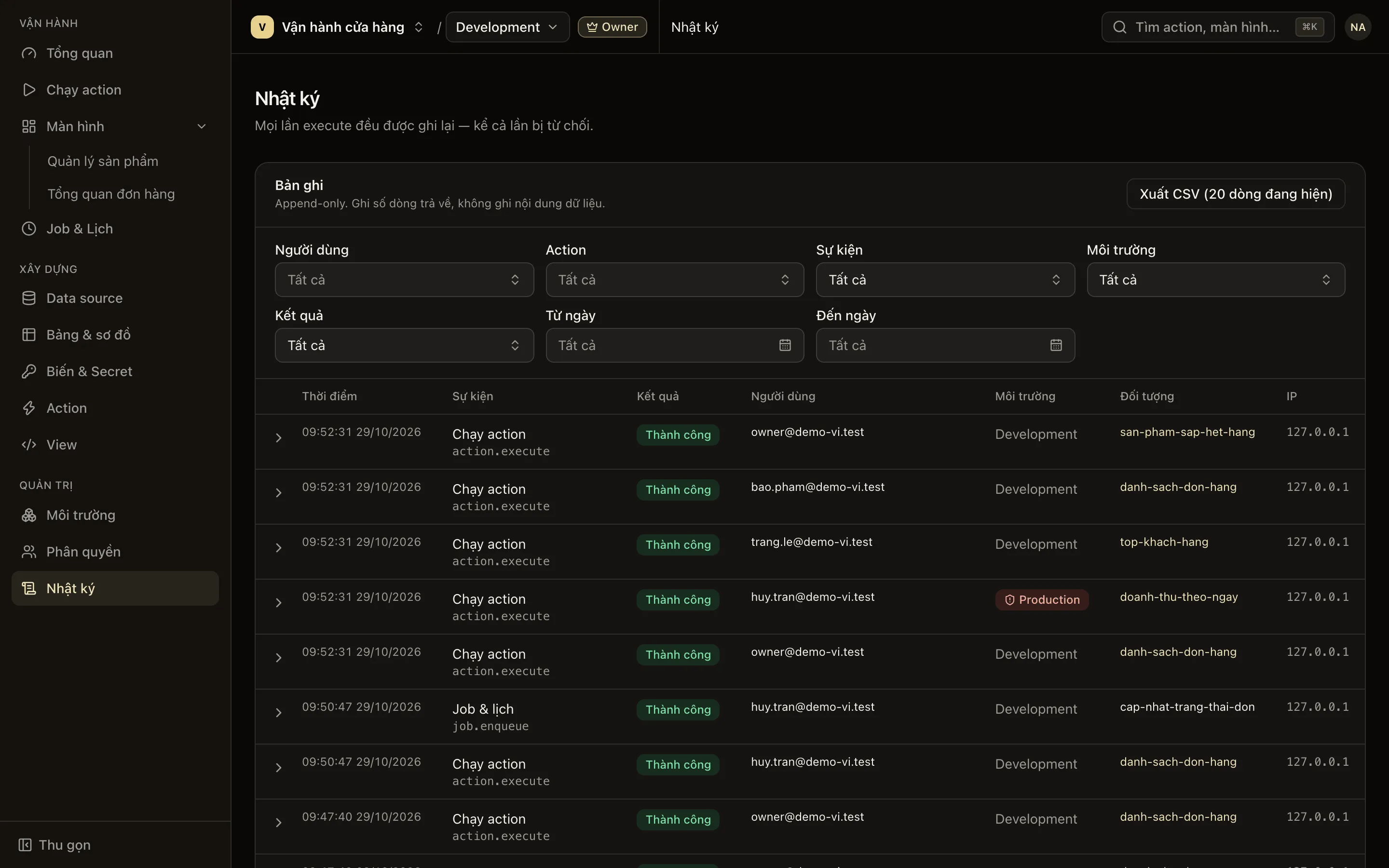Open the Đến ngày calendar icon
The height and width of the screenshot is (868, 1389).
(x=1056, y=346)
